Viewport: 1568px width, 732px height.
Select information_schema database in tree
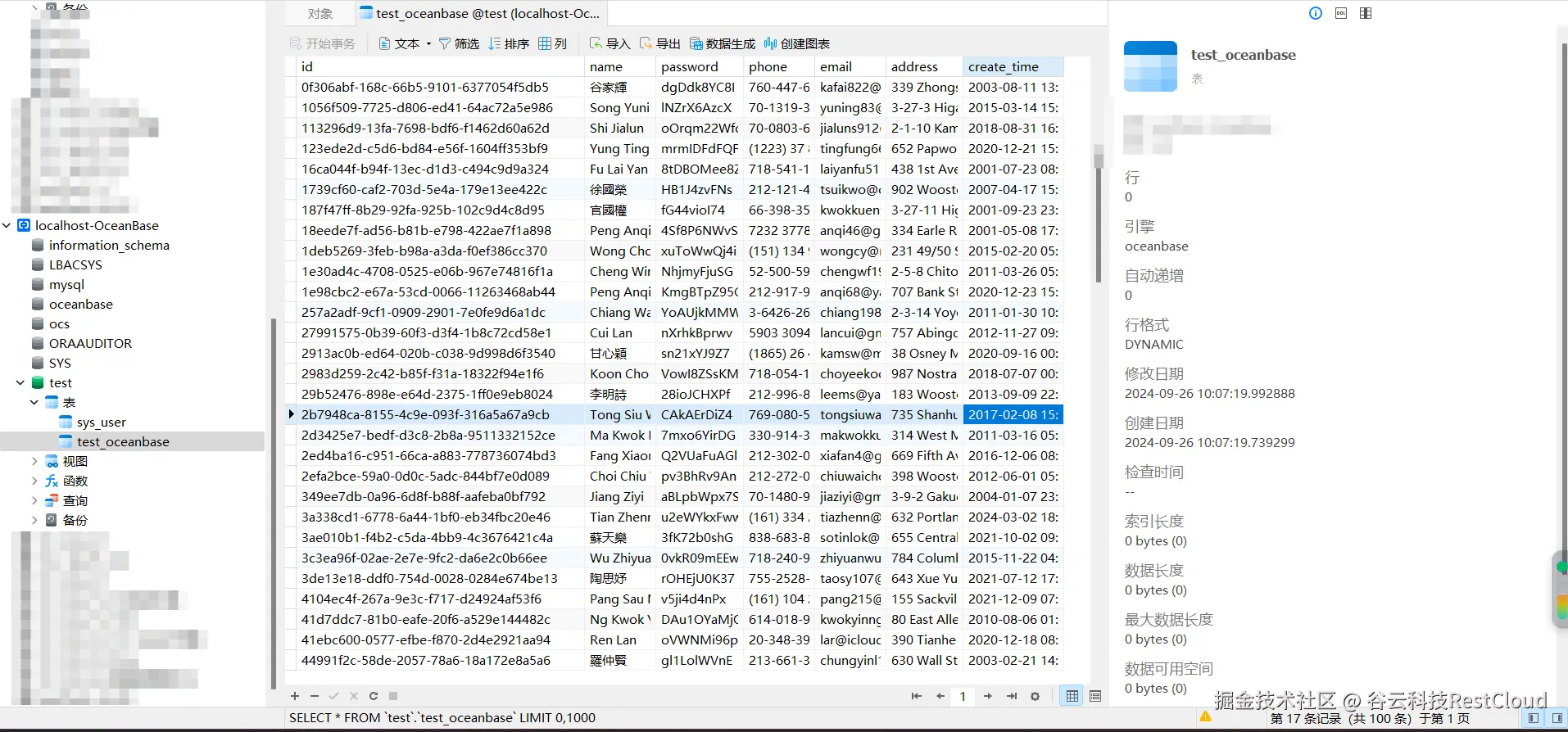(x=109, y=245)
